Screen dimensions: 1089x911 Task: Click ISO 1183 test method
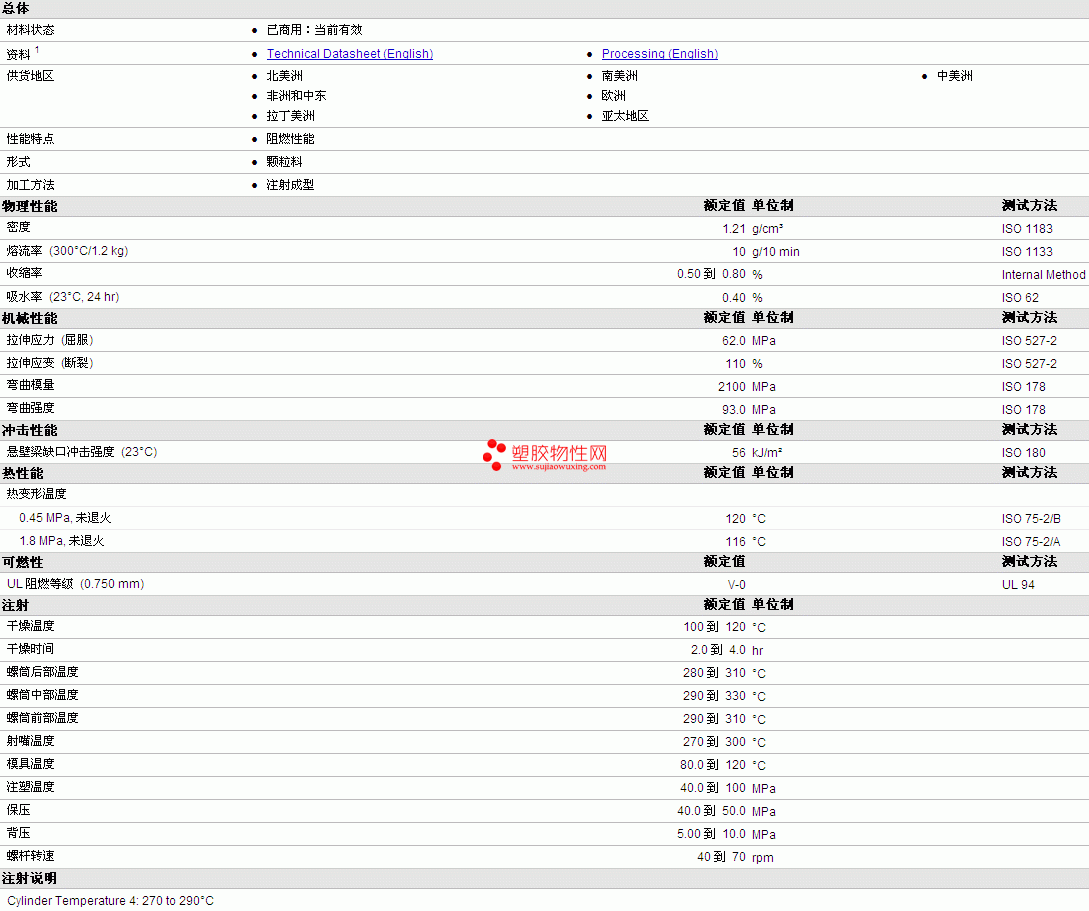click(x=1026, y=229)
